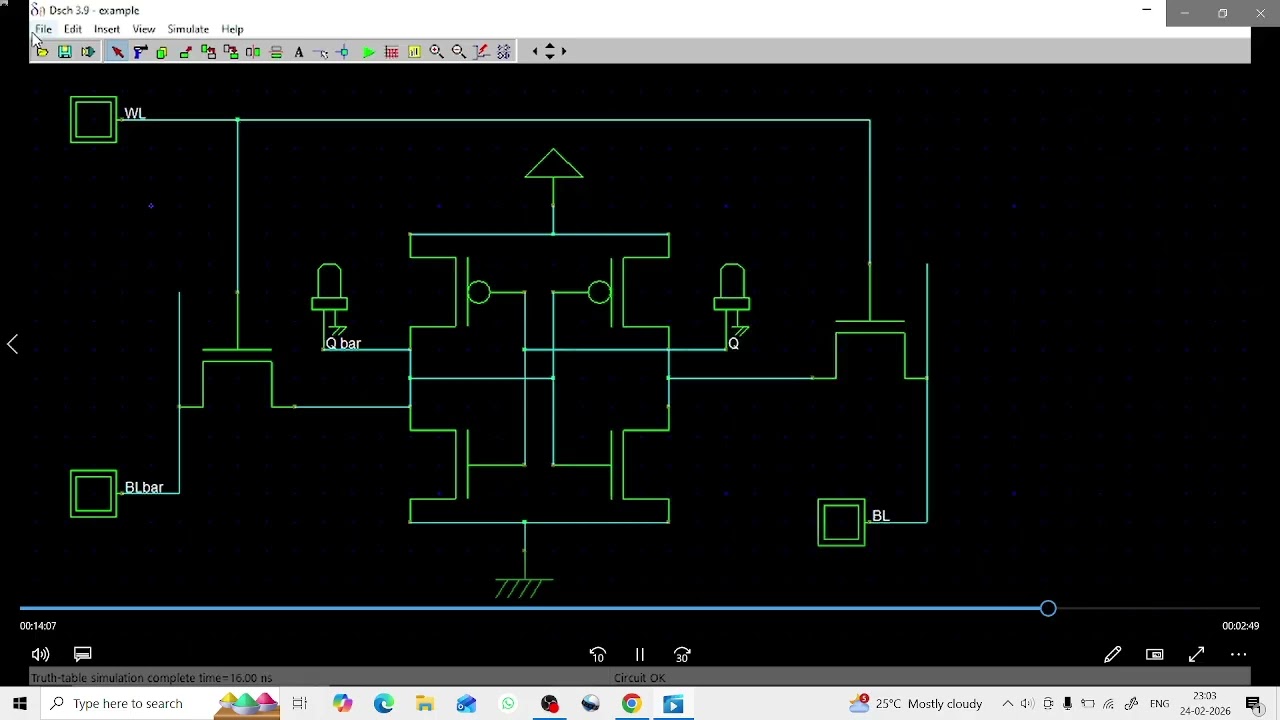Show hidden system tray icons
Image resolution: width=1280 pixels, height=720 pixels.
(x=1007, y=704)
